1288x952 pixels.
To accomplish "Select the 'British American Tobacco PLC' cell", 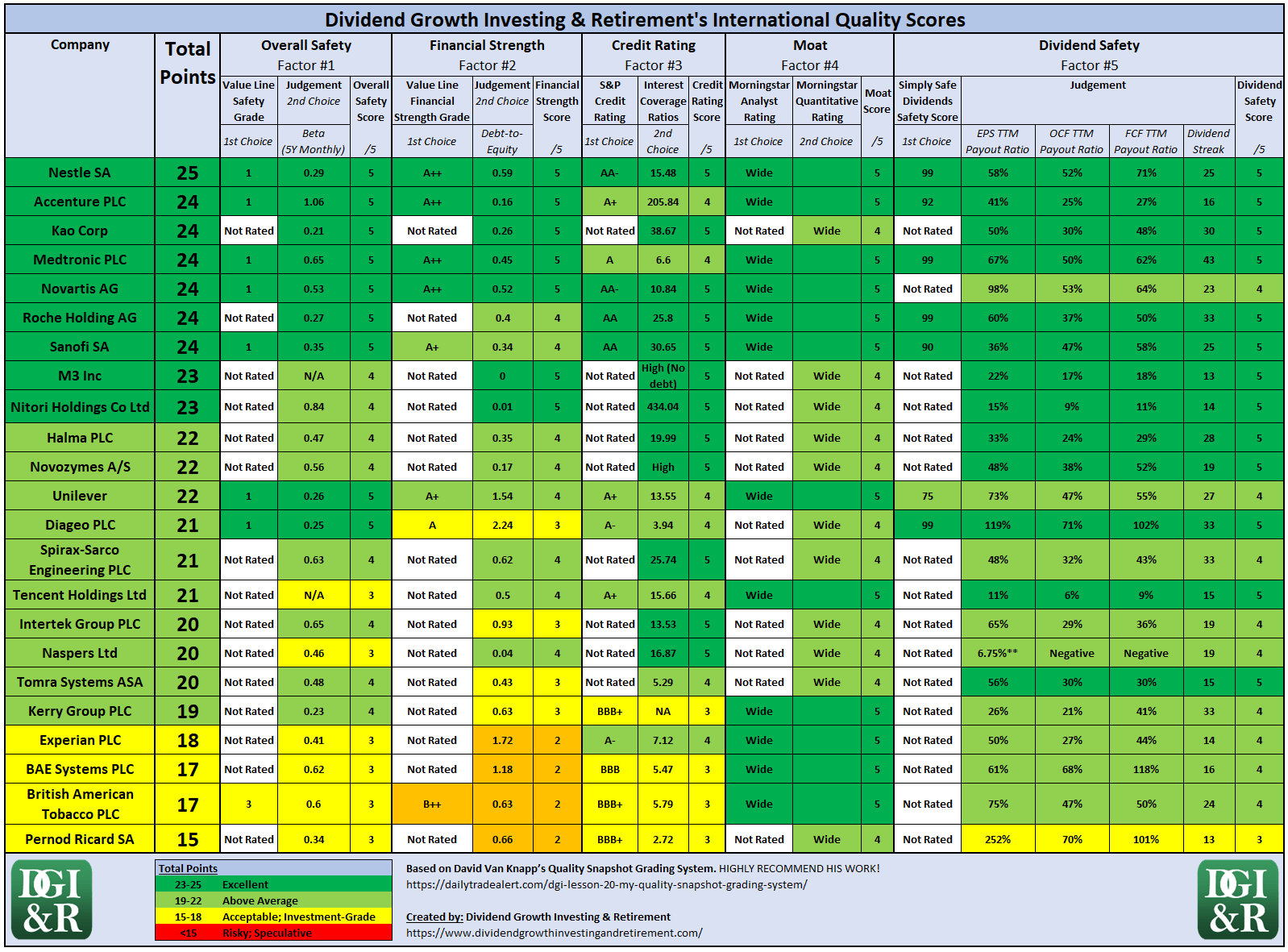I will pos(80,804).
